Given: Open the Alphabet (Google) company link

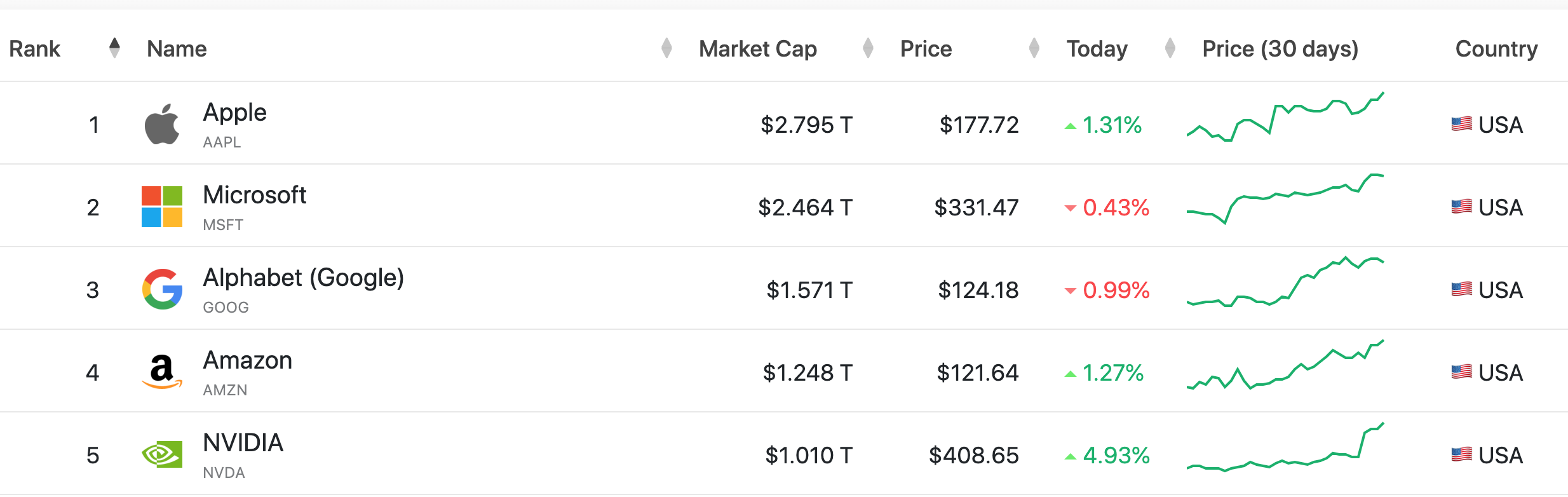Looking at the screenshot, I should click(x=303, y=278).
